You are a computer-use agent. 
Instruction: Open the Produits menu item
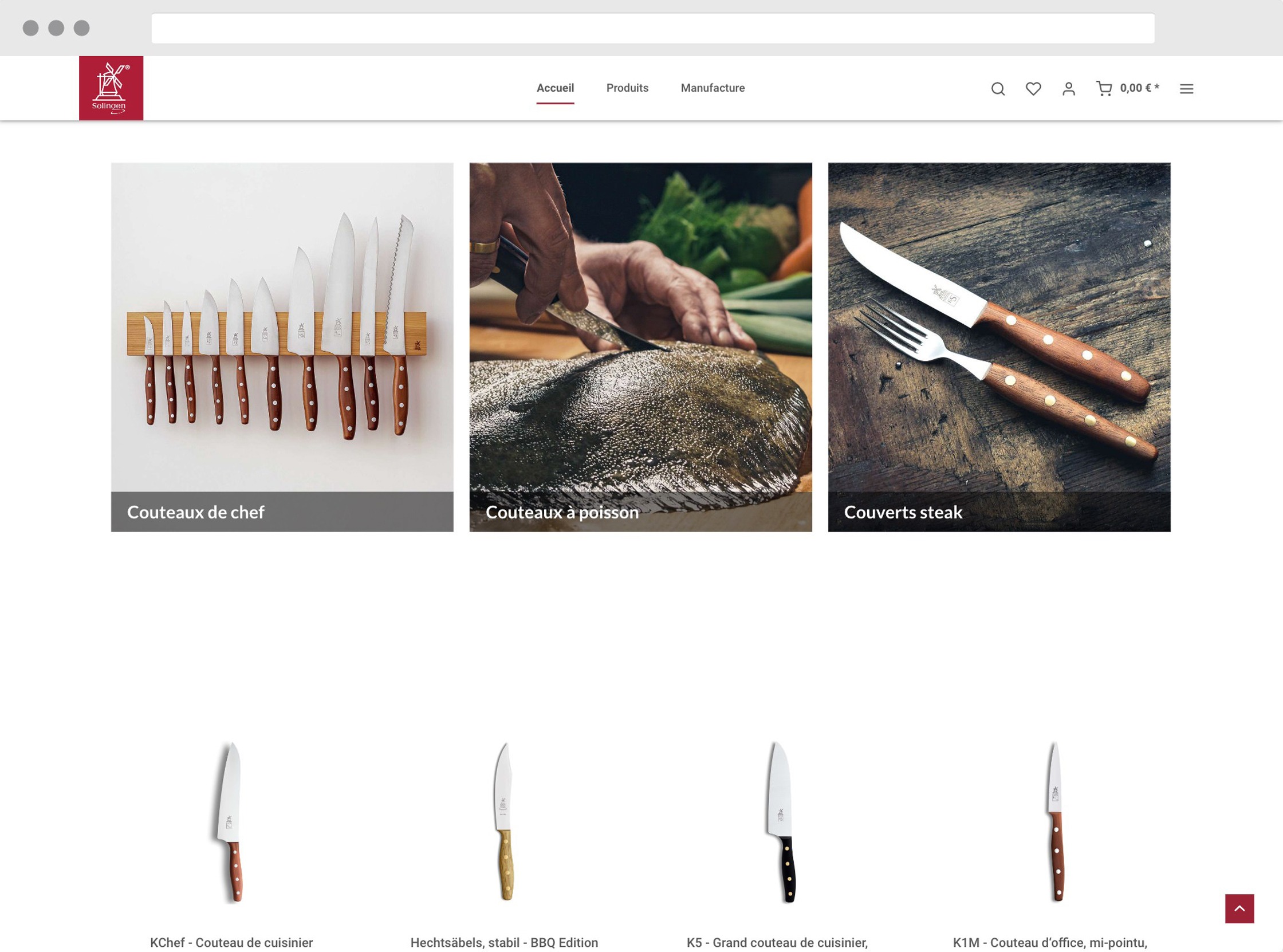(x=627, y=88)
